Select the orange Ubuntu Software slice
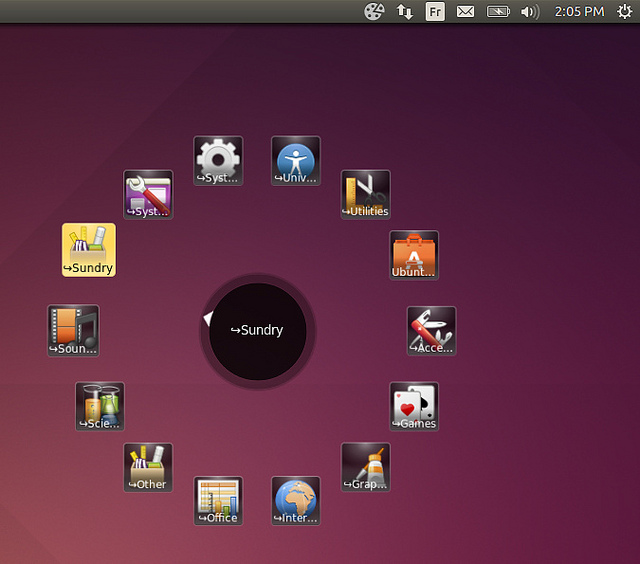Image resolution: width=640 pixels, height=564 pixels. coord(414,255)
